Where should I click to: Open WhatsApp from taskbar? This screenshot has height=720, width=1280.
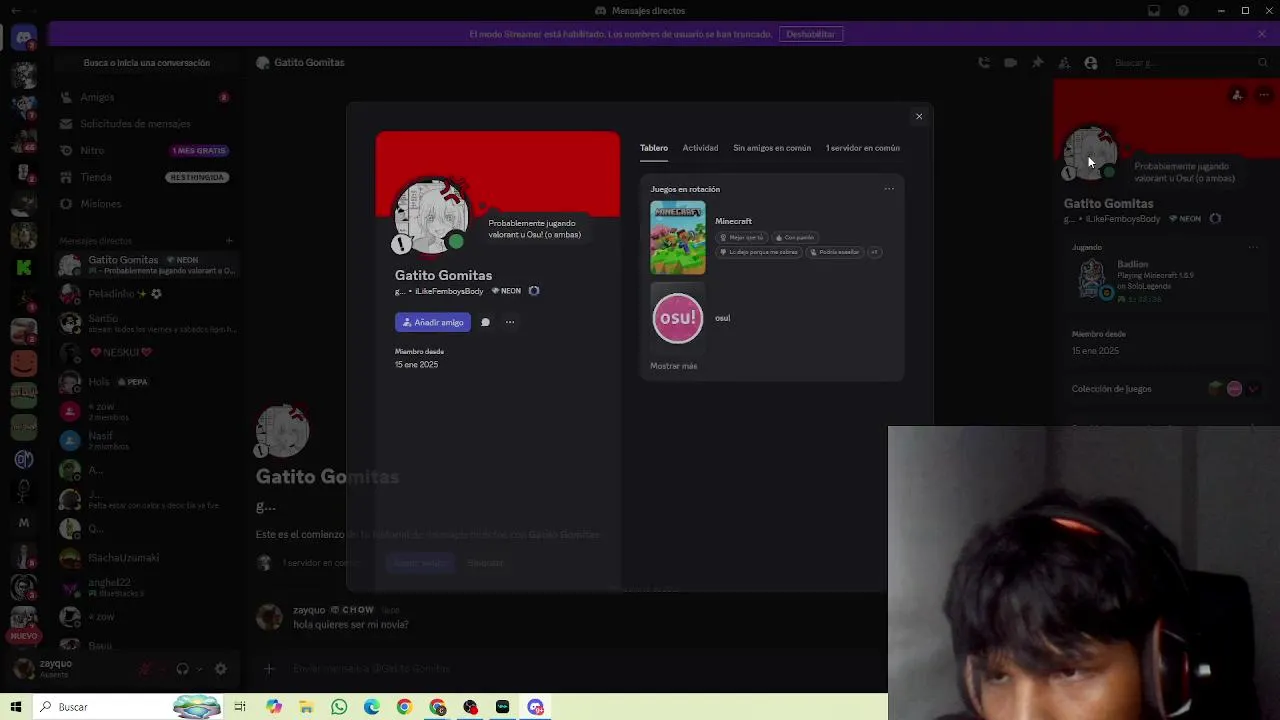tap(339, 707)
